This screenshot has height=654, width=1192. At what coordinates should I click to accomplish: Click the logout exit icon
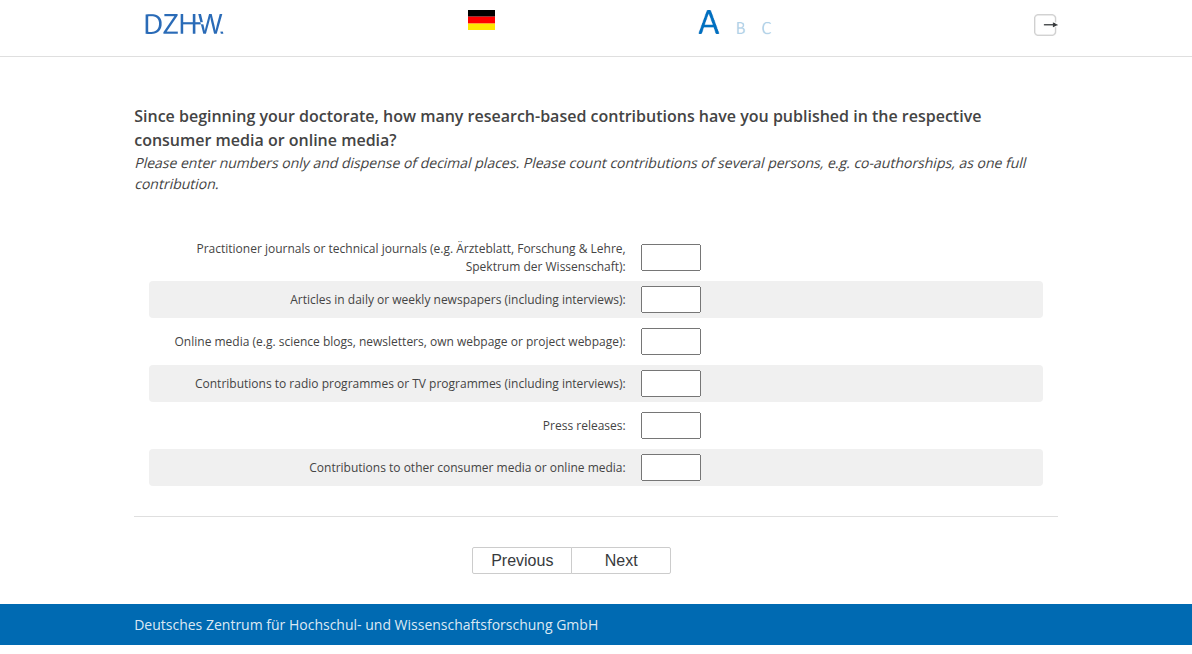coord(1045,25)
